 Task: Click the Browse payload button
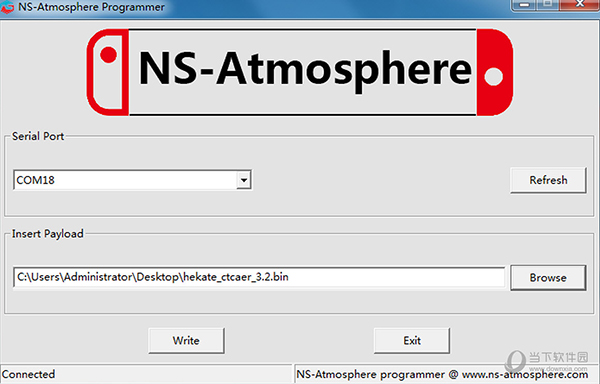tap(548, 278)
